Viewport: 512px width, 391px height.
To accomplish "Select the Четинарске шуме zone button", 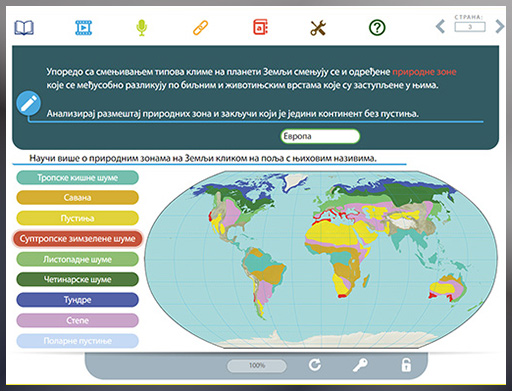I will click(77, 279).
